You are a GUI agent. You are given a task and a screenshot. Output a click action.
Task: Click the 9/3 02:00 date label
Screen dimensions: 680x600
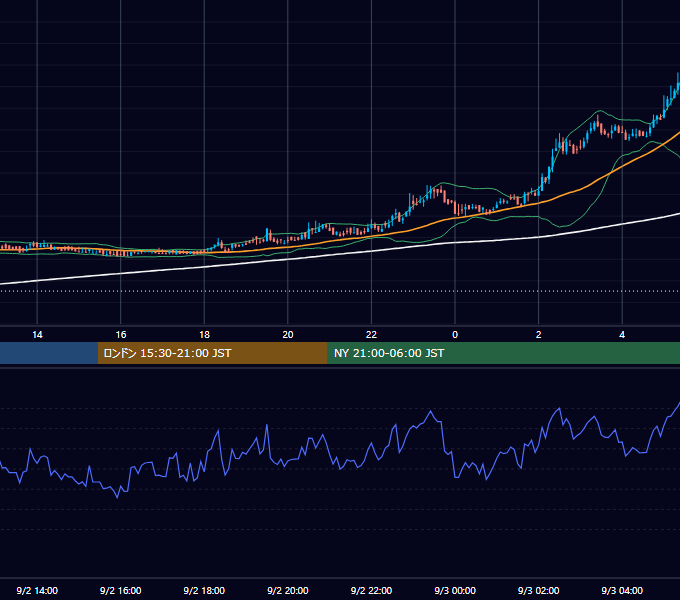click(539, 590)
